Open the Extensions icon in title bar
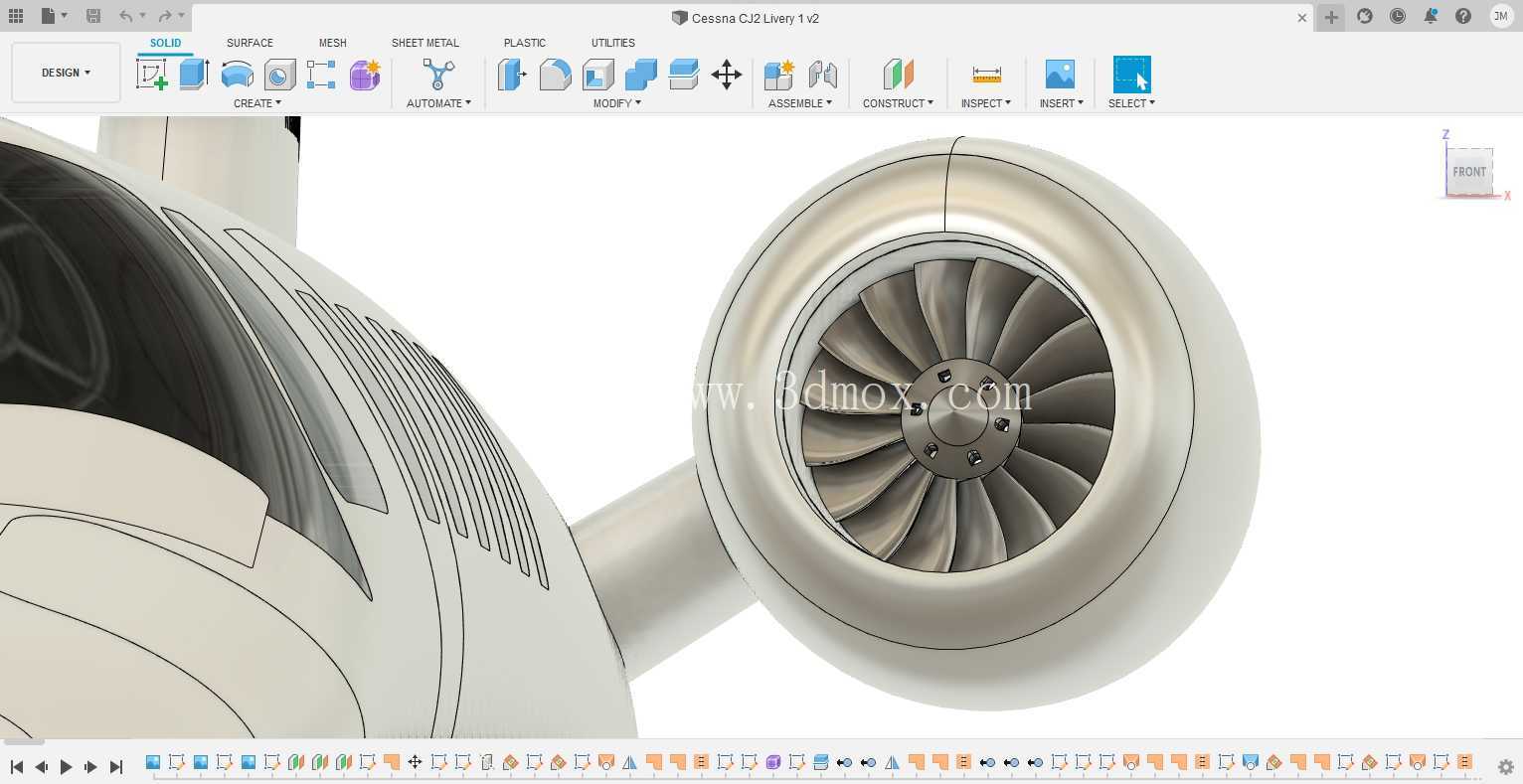Image resolution: width=1523 pixels, height=784 pixels. [1365, 16]
